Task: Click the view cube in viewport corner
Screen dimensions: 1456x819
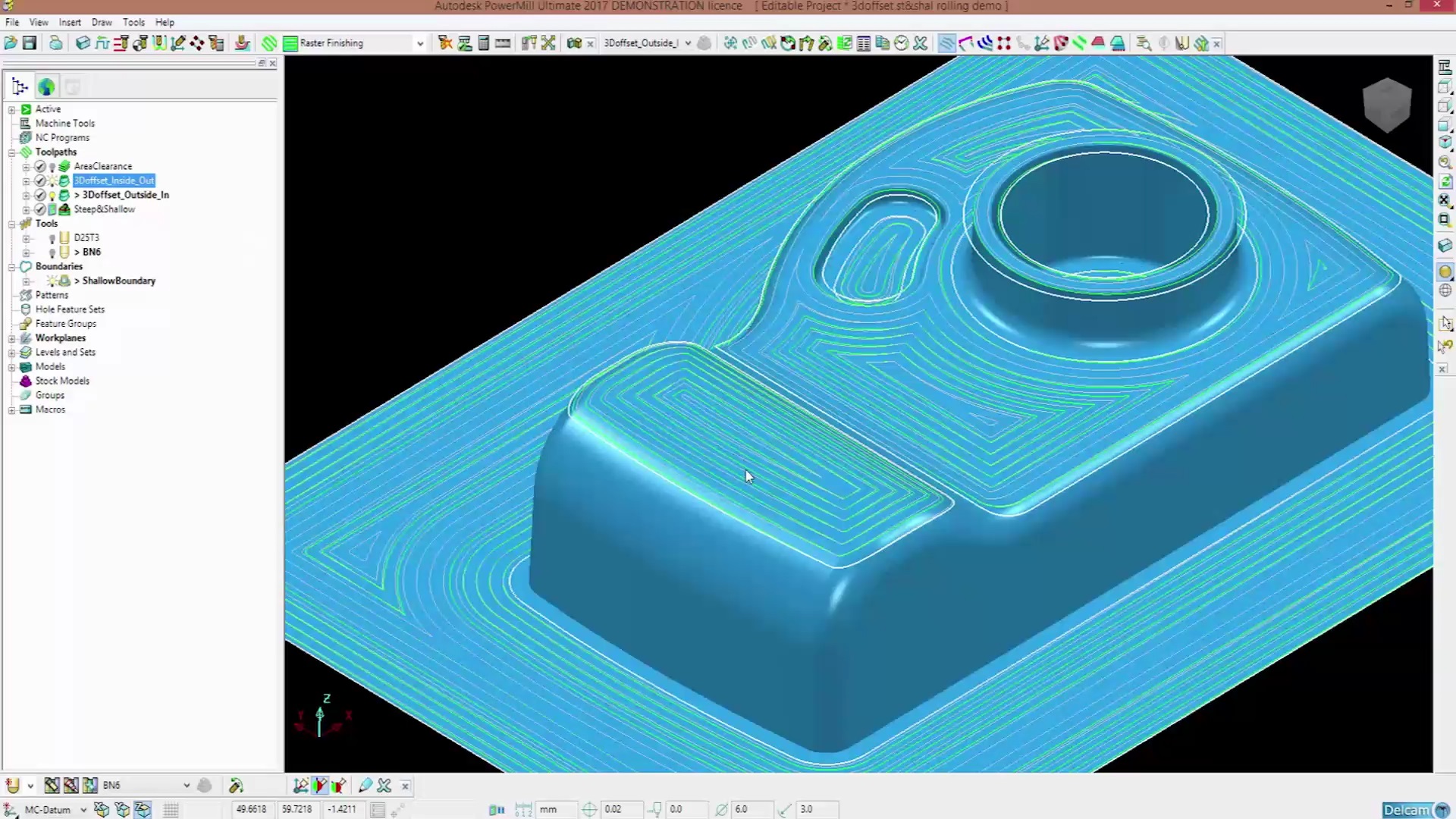Action: [1386, 105]
